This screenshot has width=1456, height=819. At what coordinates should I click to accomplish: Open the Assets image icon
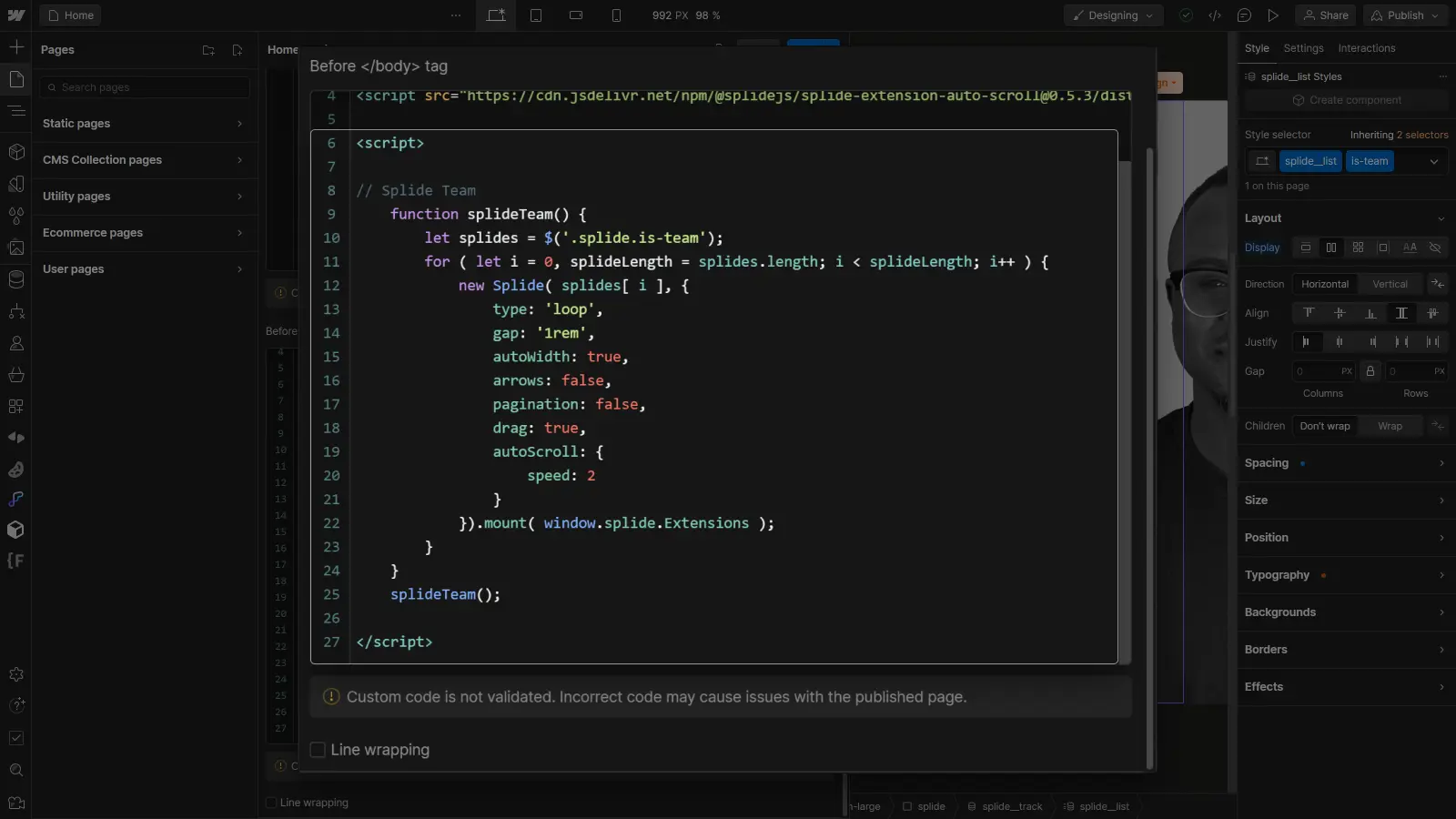click(x=16, y=247)
